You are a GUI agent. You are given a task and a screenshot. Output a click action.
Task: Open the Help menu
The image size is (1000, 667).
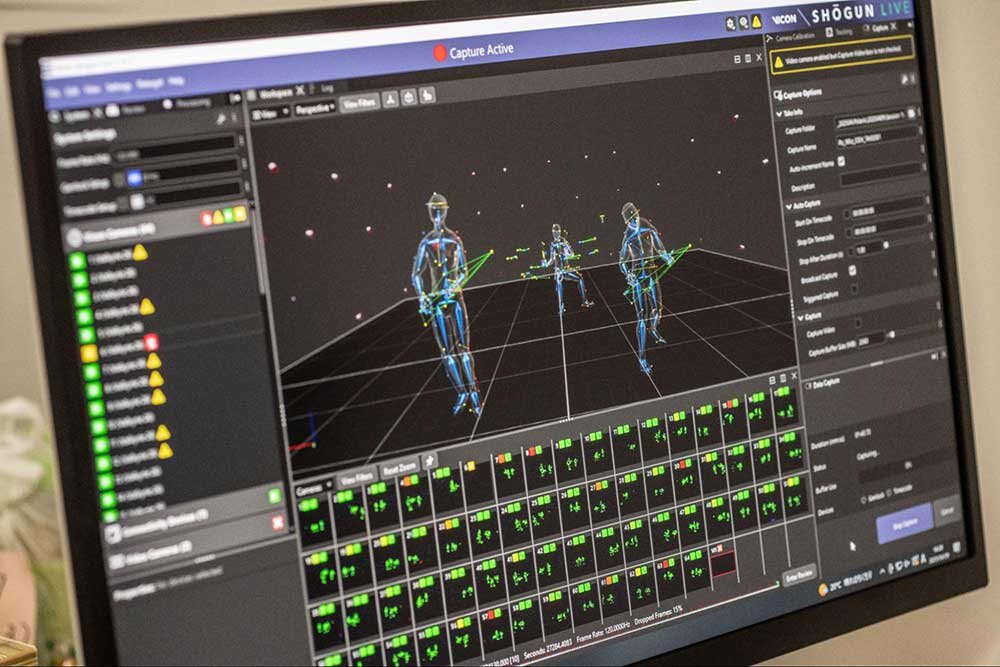[x=176, y=82]
